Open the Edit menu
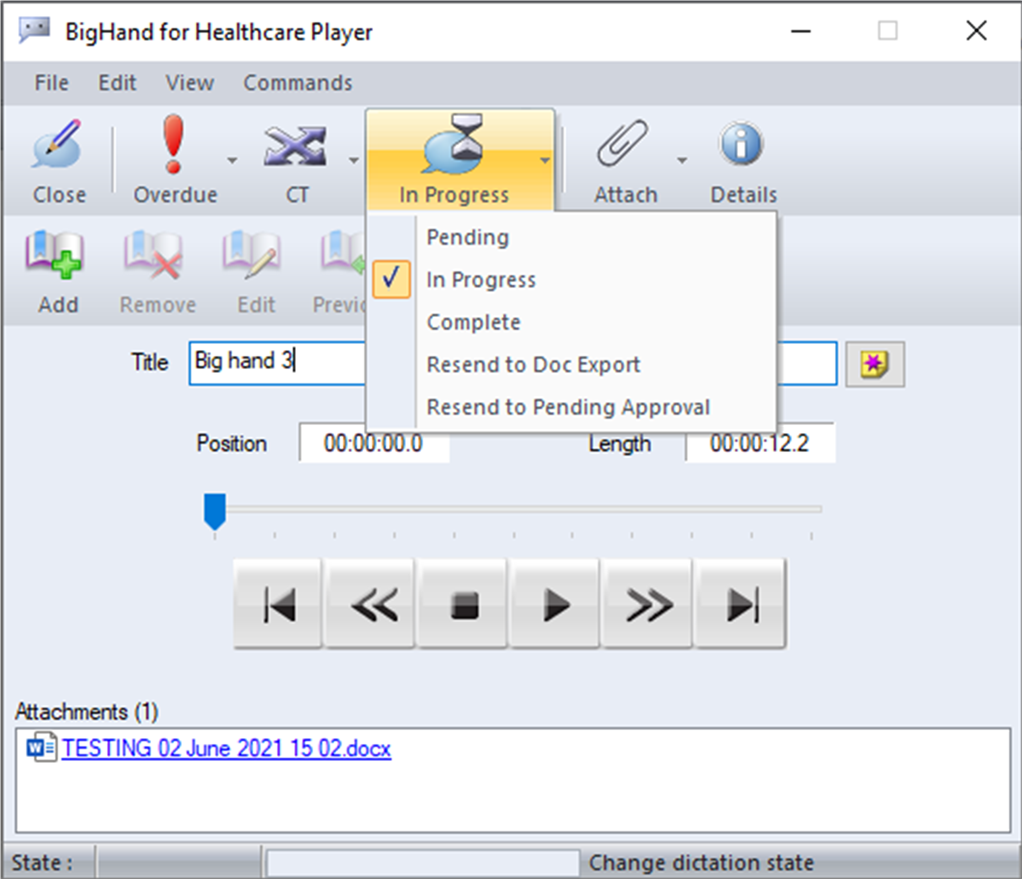The image size is (1022, 879). pyautogui.click(x=117, y=83)
